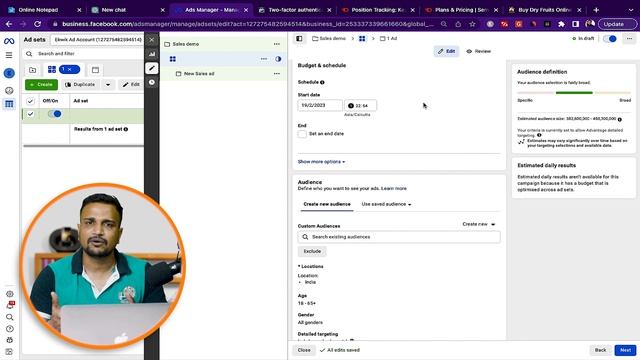Switch to the ads tab
This screenshot has width=640, height=360.
95,70
